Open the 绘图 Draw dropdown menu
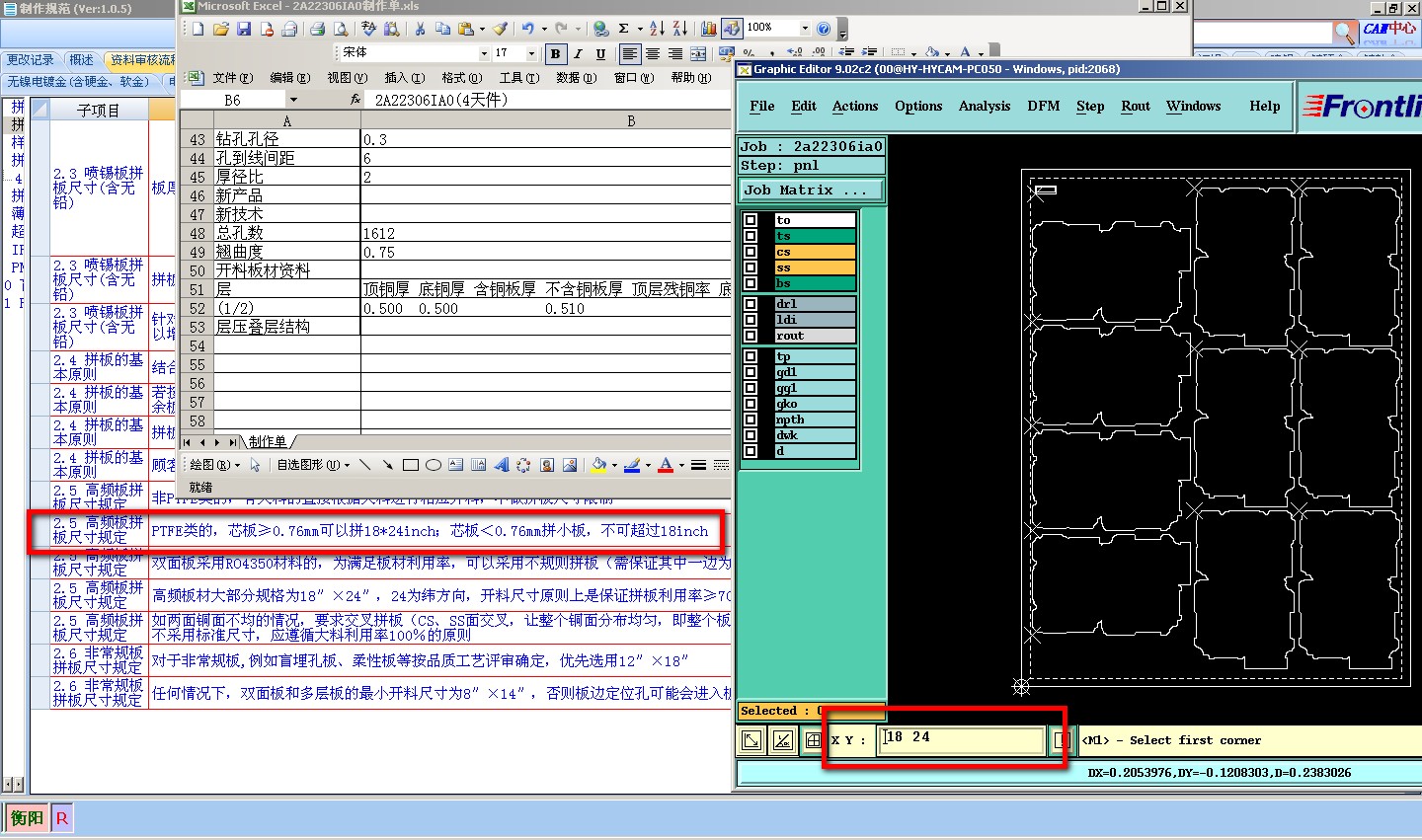This screenshot has height=840, width=1422. [x=214, y=465]
